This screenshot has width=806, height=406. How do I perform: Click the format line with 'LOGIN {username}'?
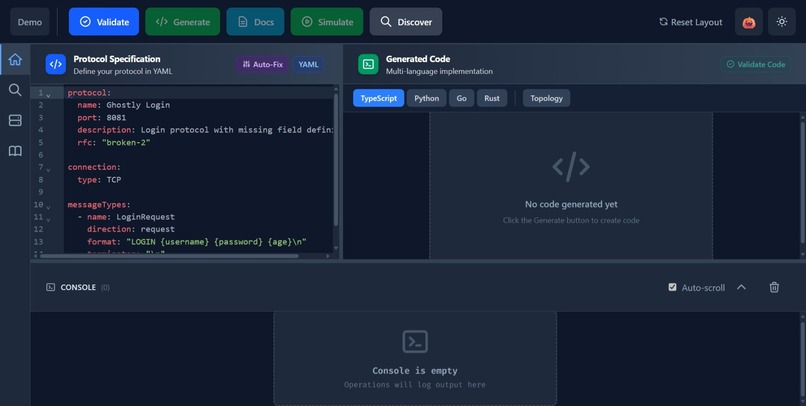click(x=196, y=242)
